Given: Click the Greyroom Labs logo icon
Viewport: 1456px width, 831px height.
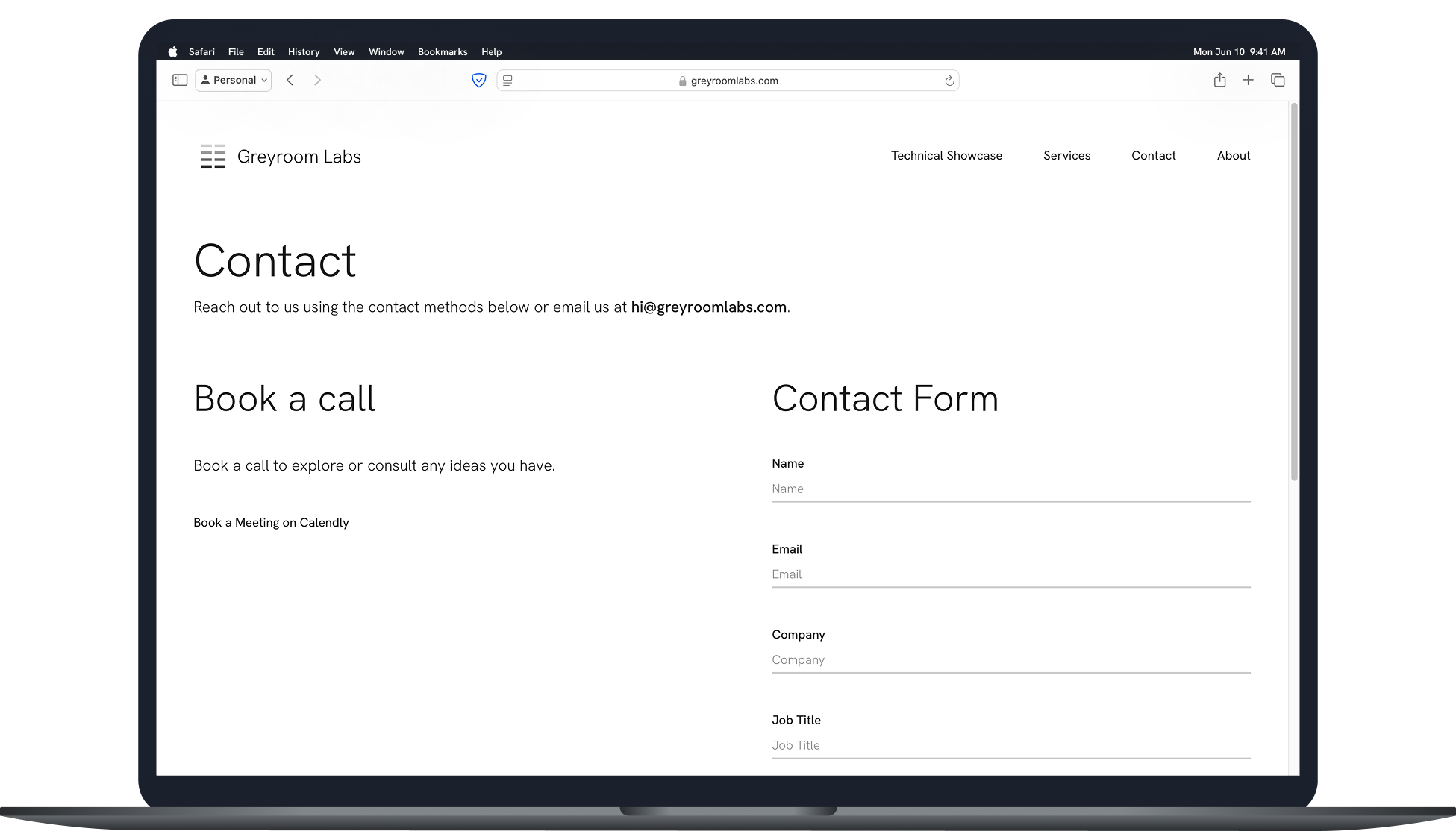Looking at the screenshot, I should 213,156.
